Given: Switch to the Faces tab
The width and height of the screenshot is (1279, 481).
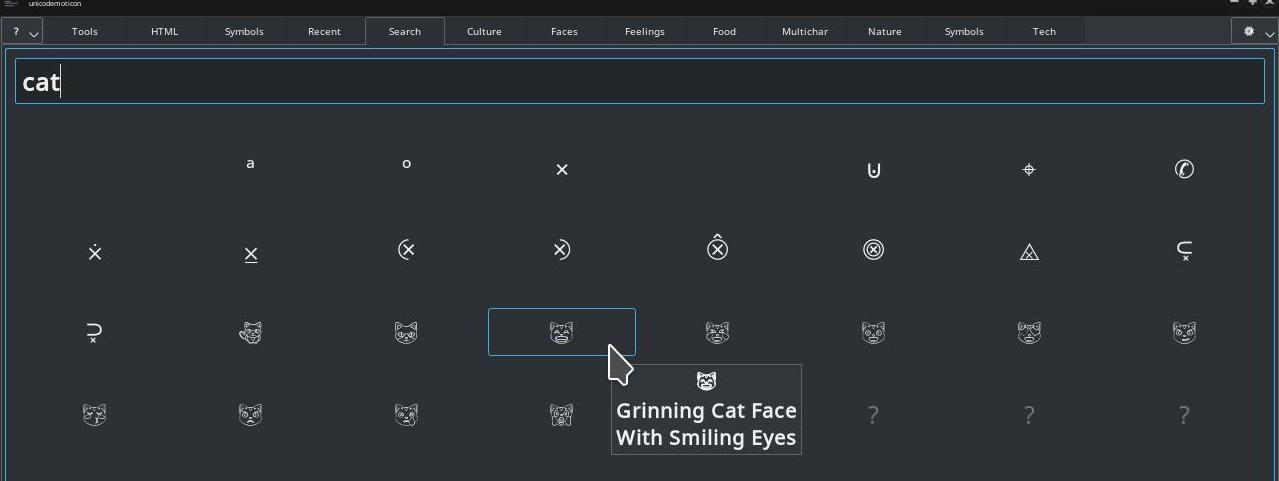Looking at the screenshot, I should tap(564, 31).
